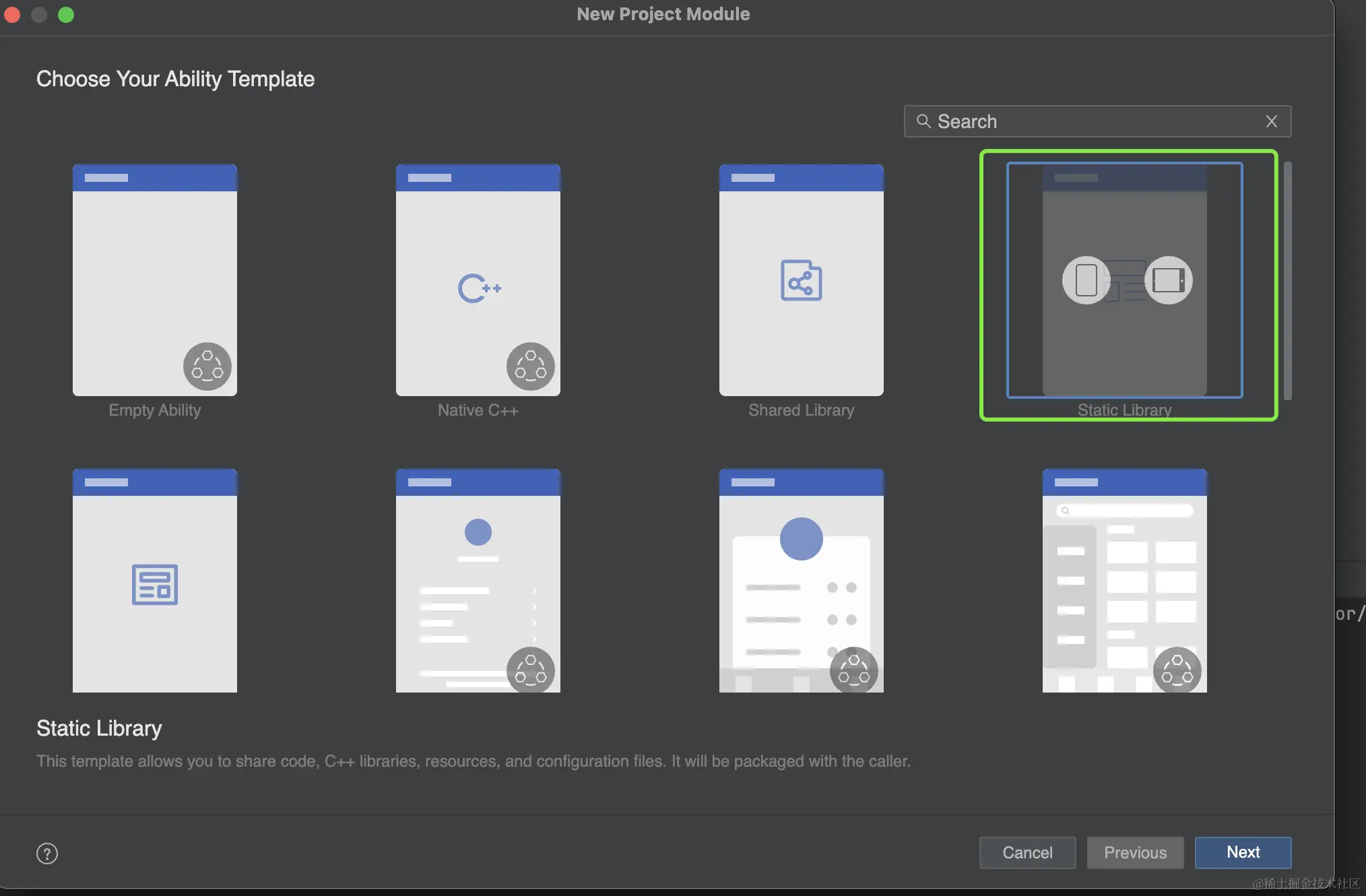Image resolution: width=1366 pixels, height=896 pixels.
Task: Click the share icon in Shared Library template
Action: [x=801, y=280]
